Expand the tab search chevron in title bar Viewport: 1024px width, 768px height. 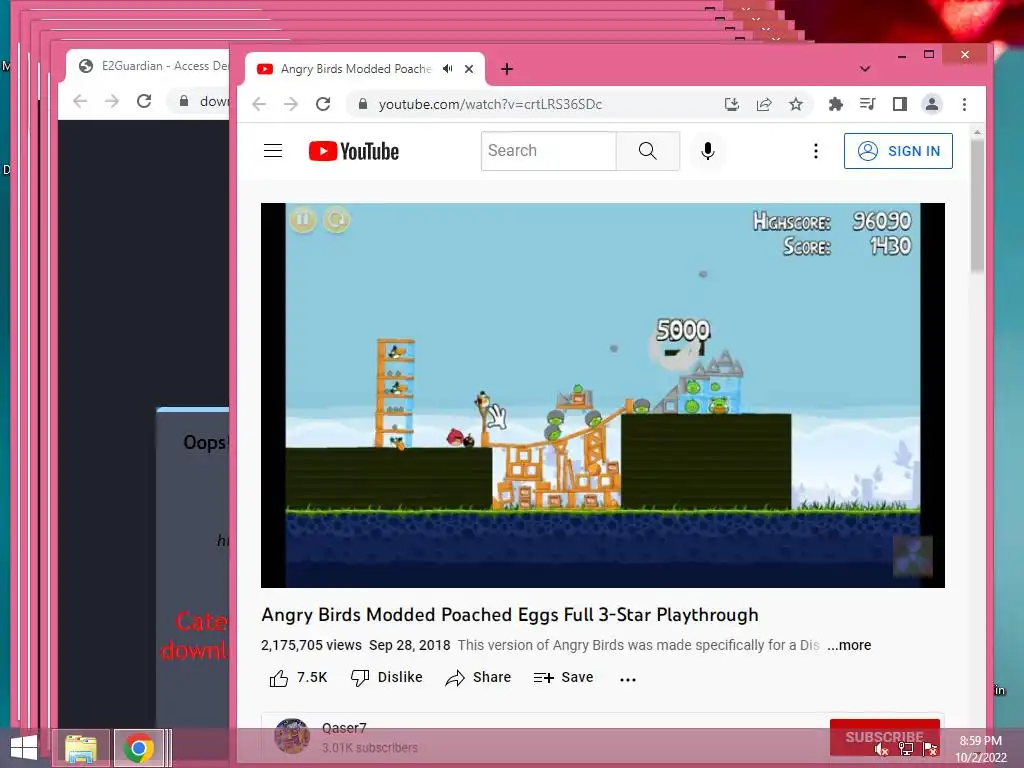tap(865, 69)
